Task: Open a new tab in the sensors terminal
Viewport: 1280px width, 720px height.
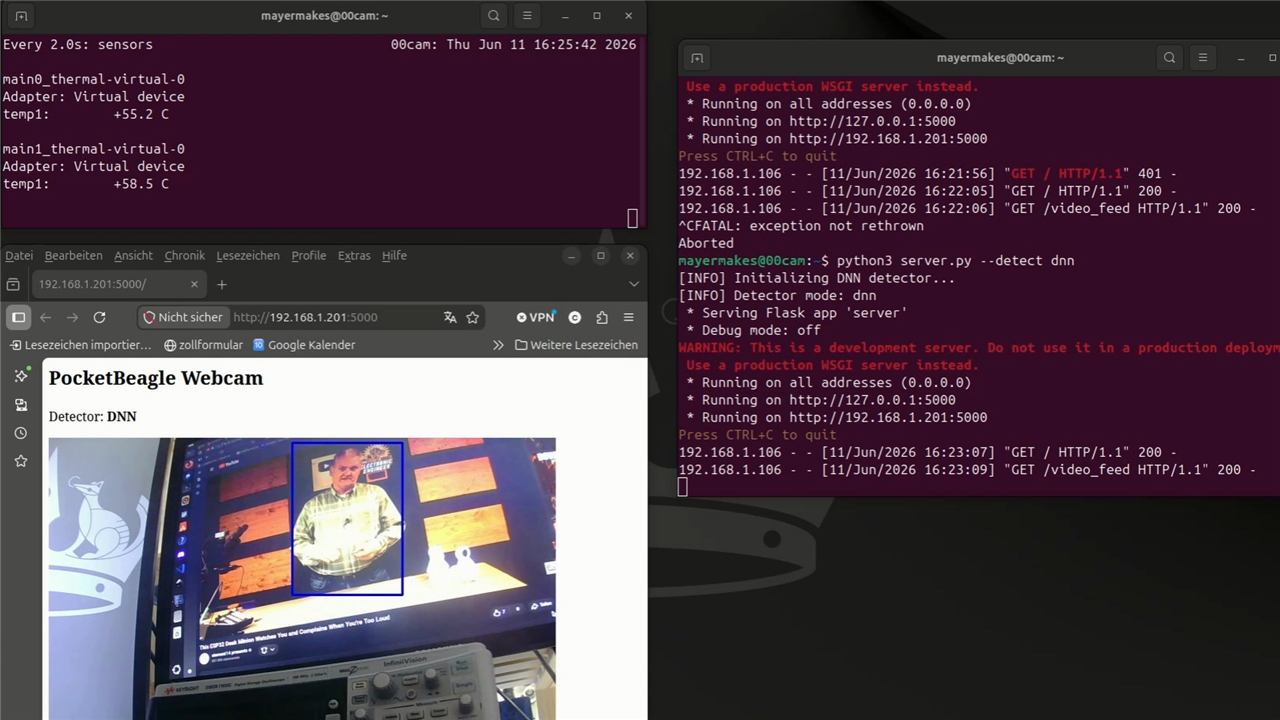Action: tap(21, 16)
